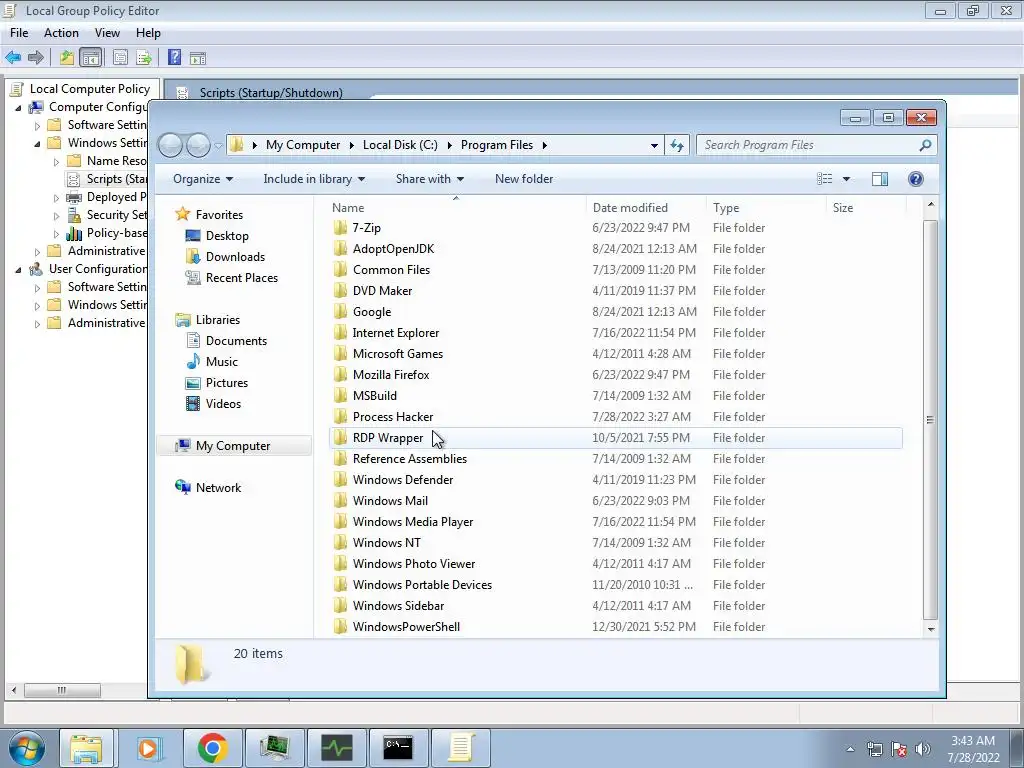Open Command Prompt taskbar icon
The width and height of the screenshot is (1024, 768).
point(398,748)
